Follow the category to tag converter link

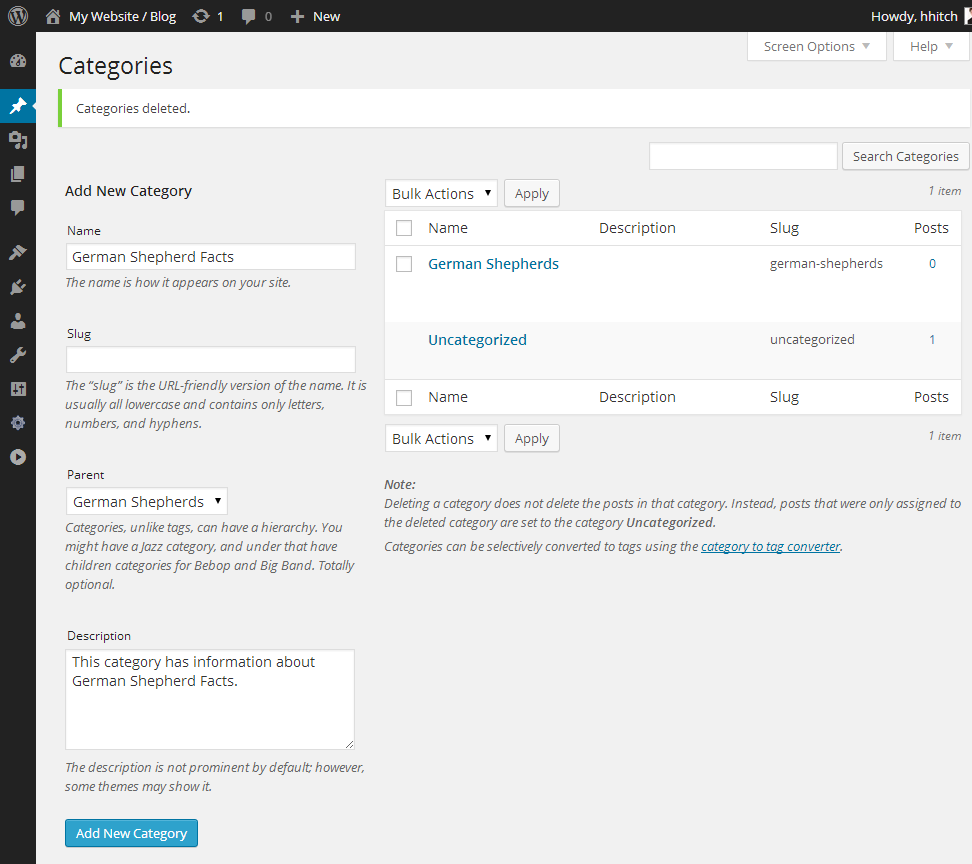(x=770, y=547)
